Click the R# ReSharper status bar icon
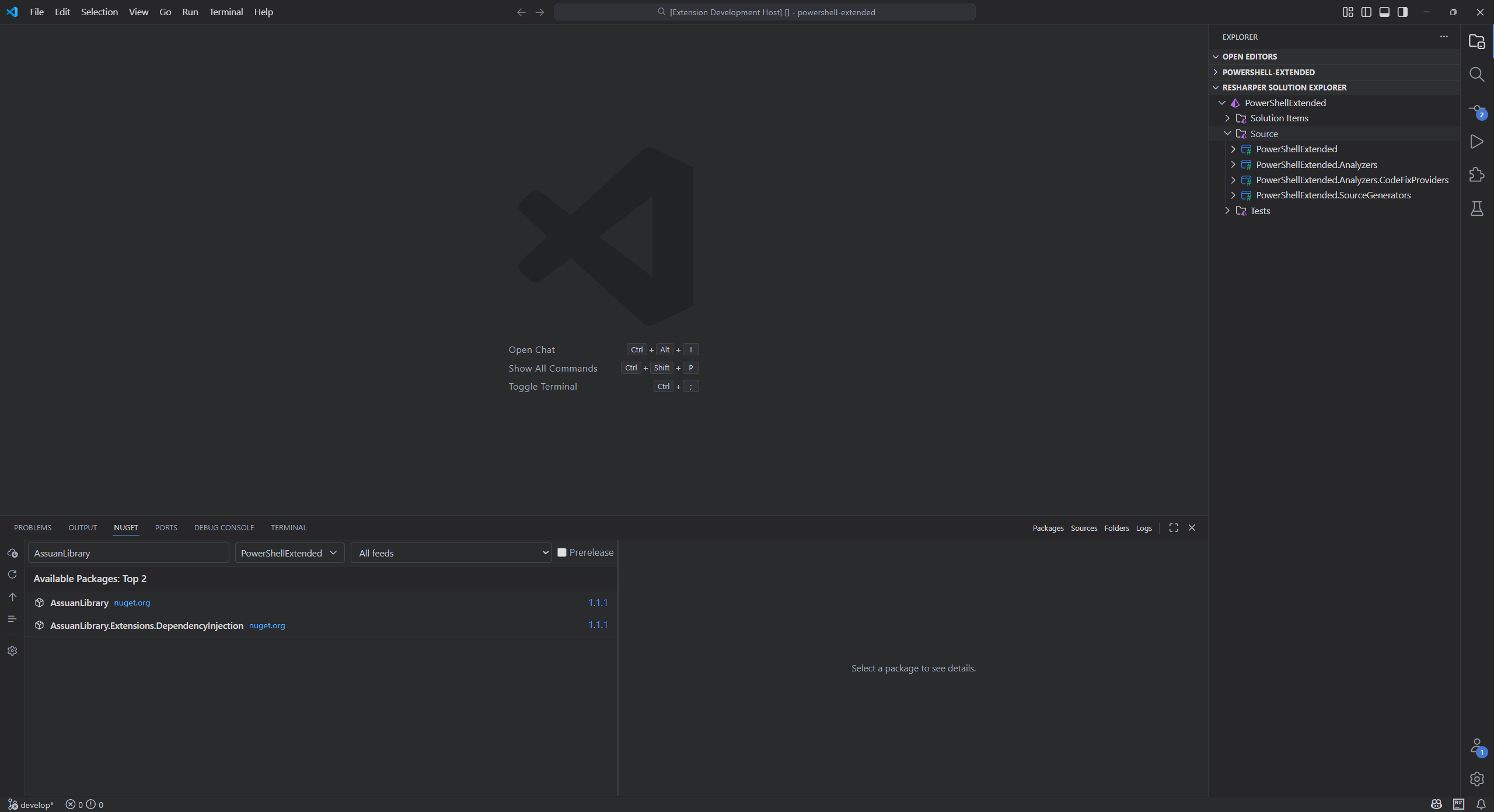The width and height of the screenshot is (1494, 812). [x=1458, y=804]
